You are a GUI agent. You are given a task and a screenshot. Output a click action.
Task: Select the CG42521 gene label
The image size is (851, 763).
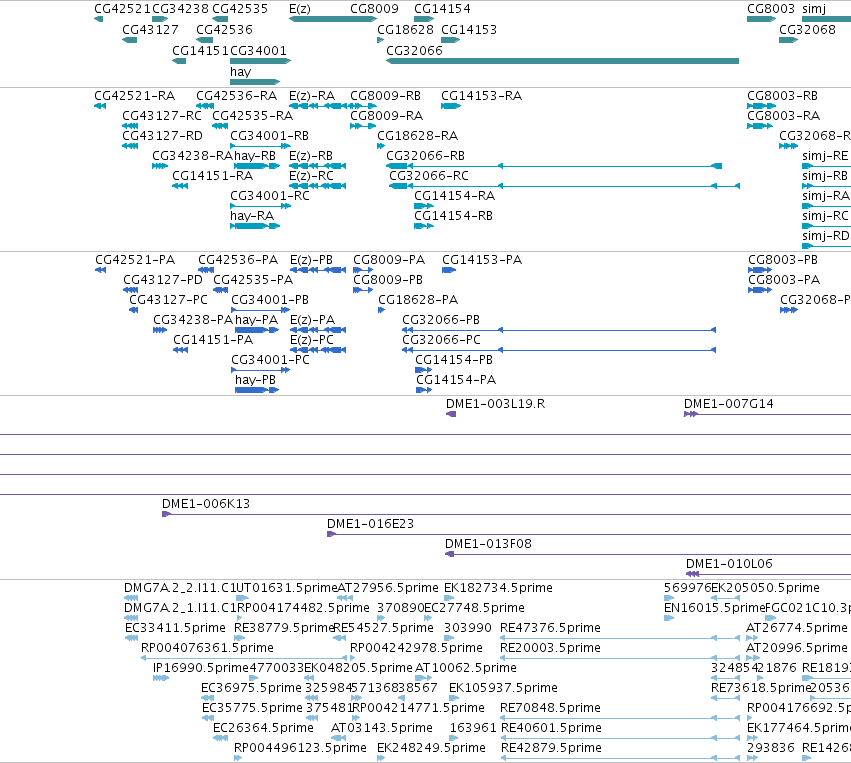(x=122, y=9)
